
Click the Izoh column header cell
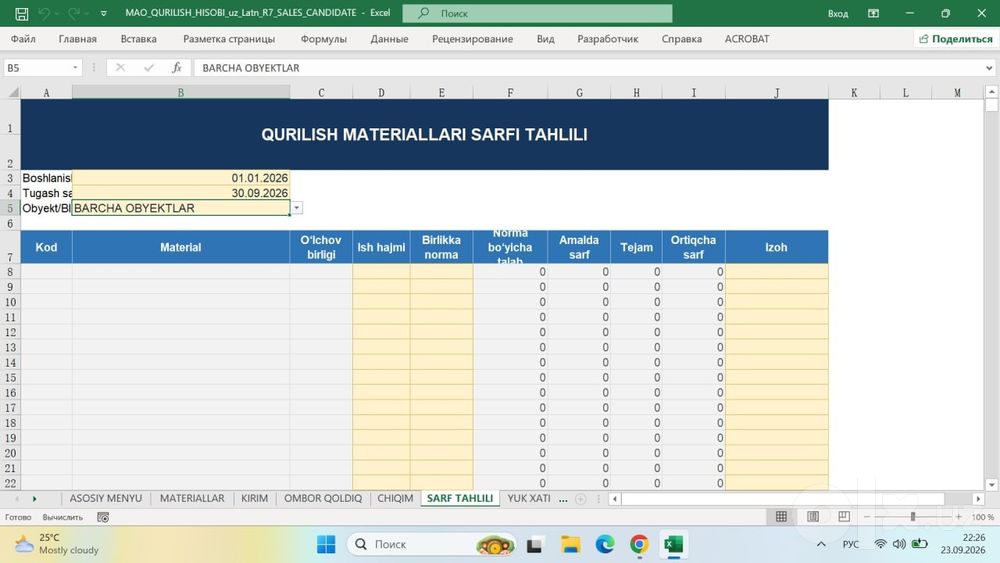pos(777,247)
